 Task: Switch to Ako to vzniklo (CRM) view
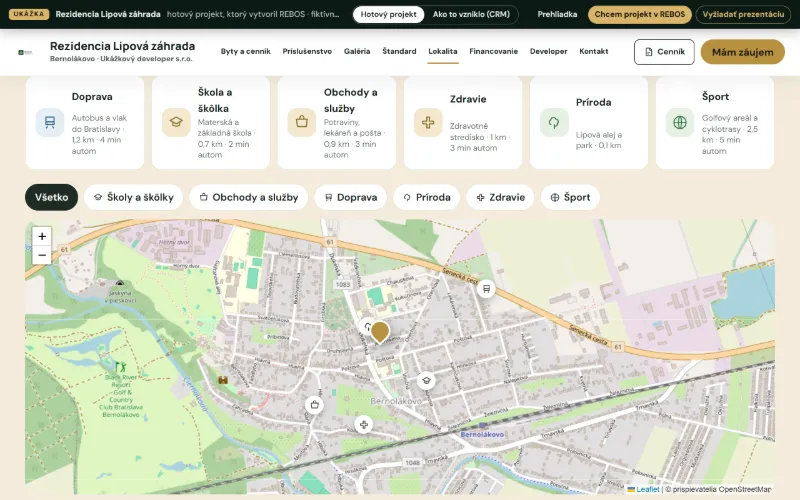[471, 14]
